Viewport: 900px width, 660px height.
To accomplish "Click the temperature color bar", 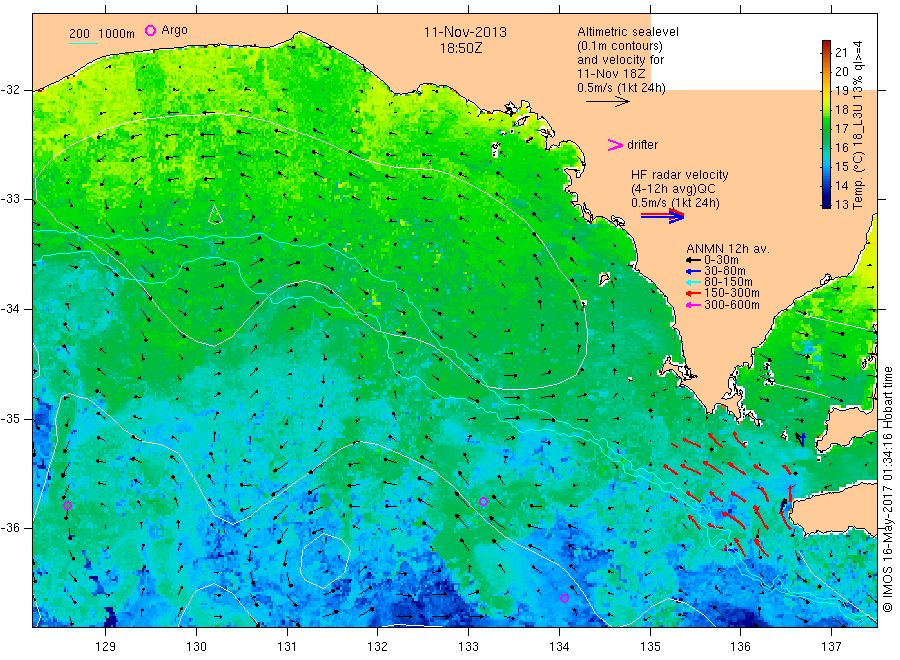I will [826, 124].
